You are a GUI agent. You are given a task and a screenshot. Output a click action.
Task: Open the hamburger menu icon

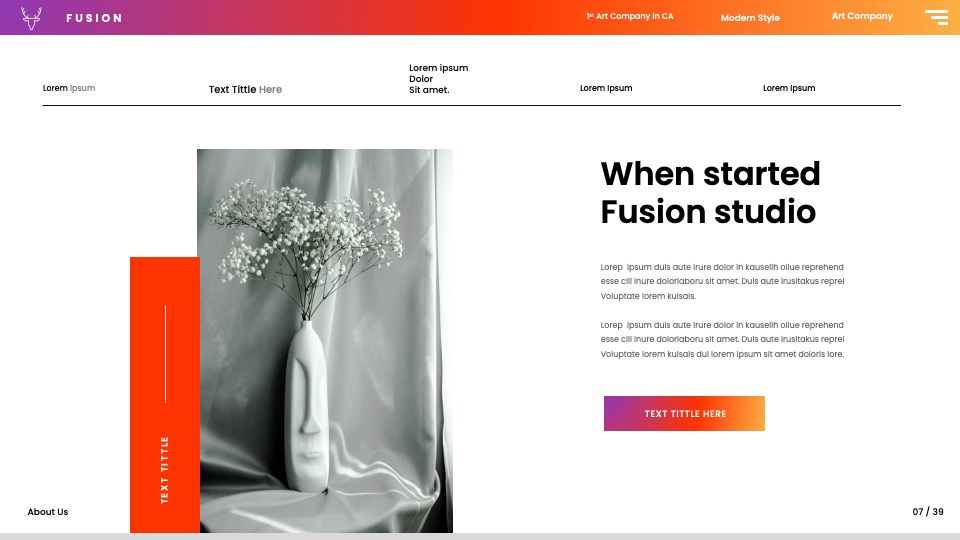(936, 17)
